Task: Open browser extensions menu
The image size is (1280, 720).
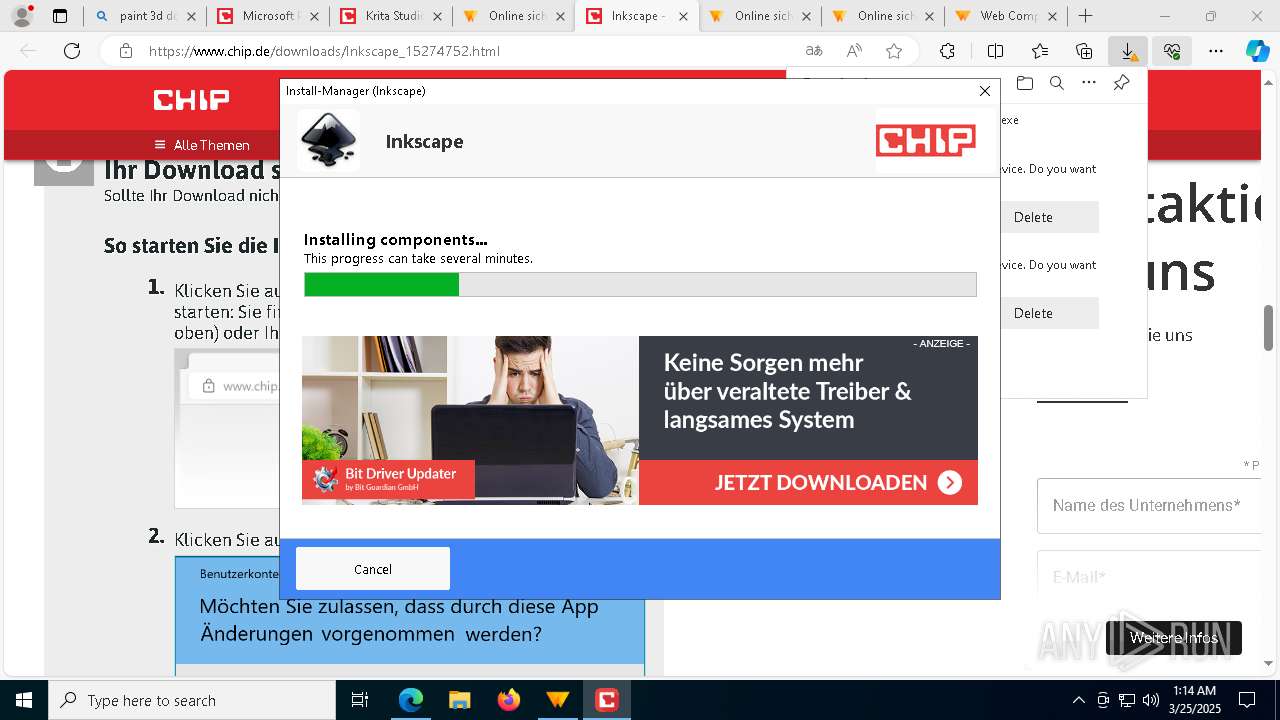Action: click(x=947, y=51)
